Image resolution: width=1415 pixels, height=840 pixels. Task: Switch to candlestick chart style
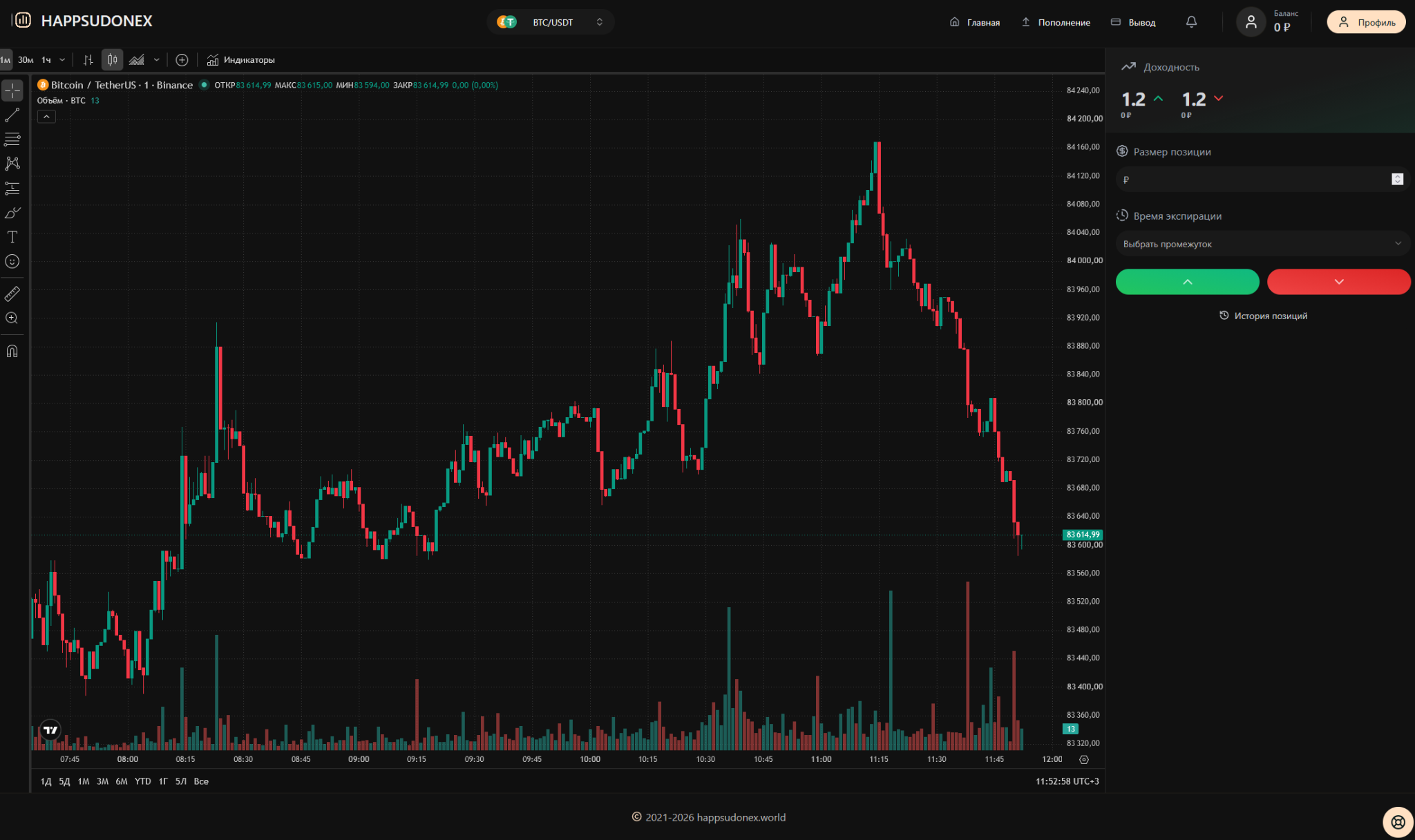(112, 60)
